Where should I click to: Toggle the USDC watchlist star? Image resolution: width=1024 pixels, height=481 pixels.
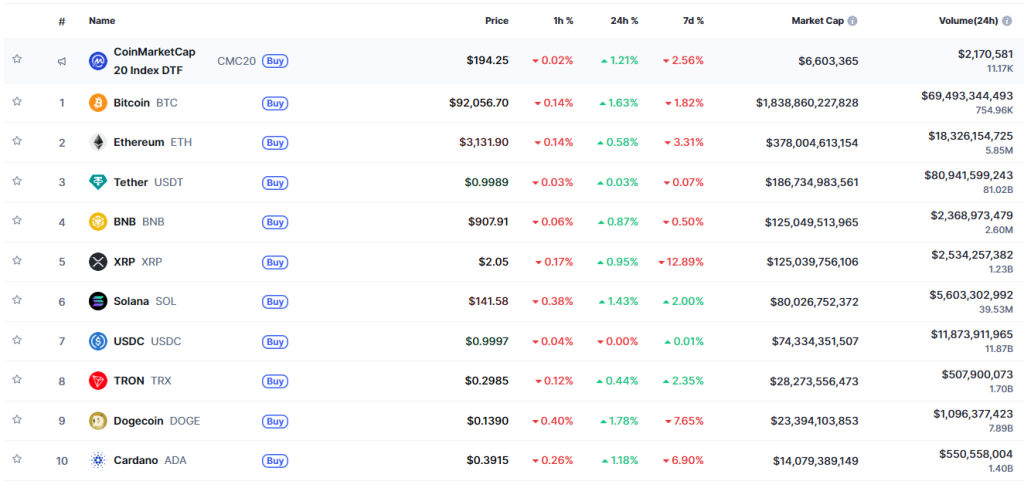17,340
